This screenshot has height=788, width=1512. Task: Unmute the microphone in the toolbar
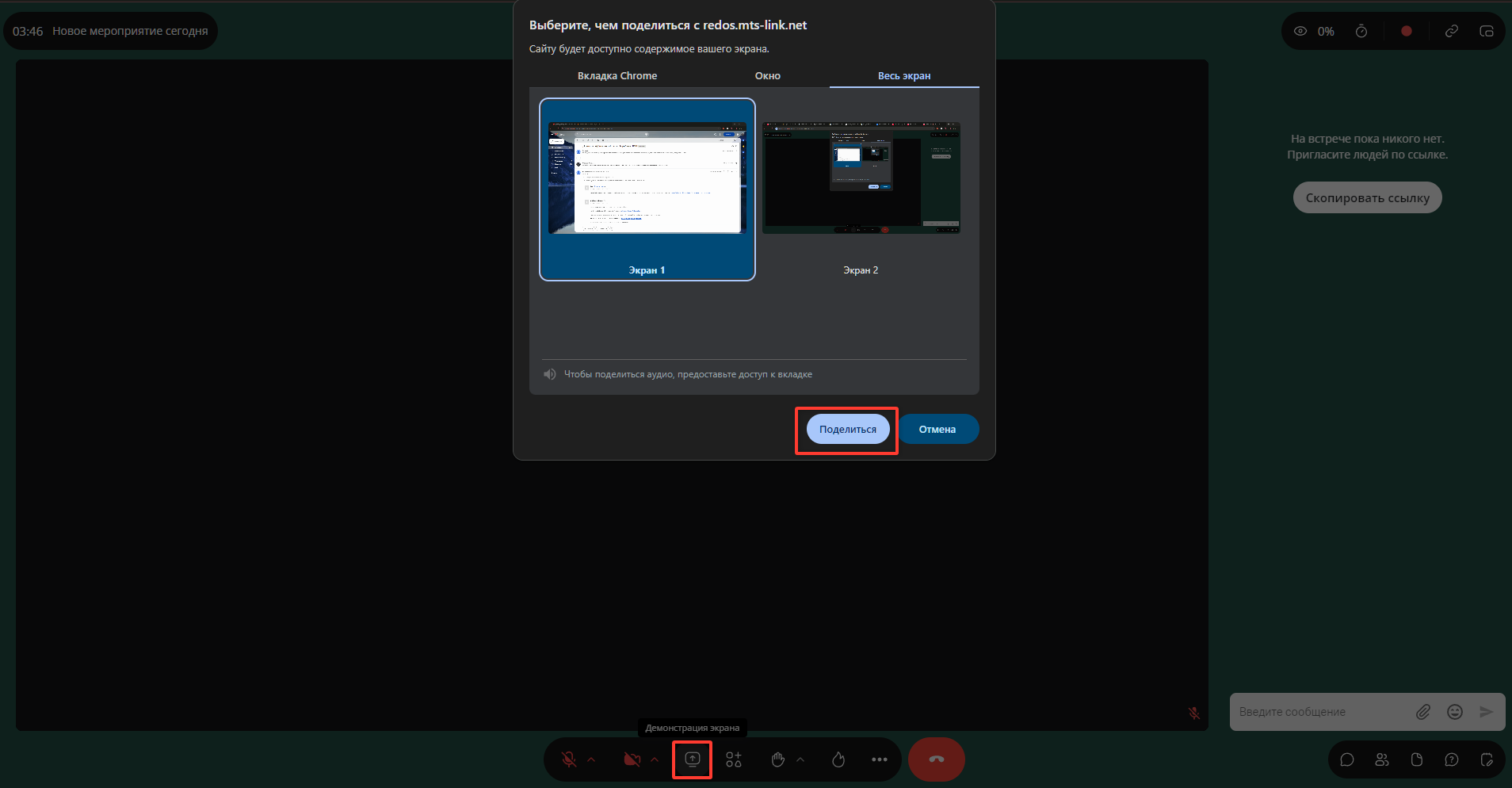[x=569, y=759]
